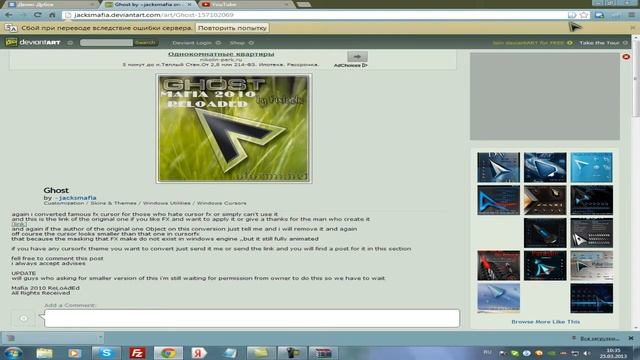640x360 pixels.
Task: Click the deviantART Search button
Action: (x=145, y=42)
